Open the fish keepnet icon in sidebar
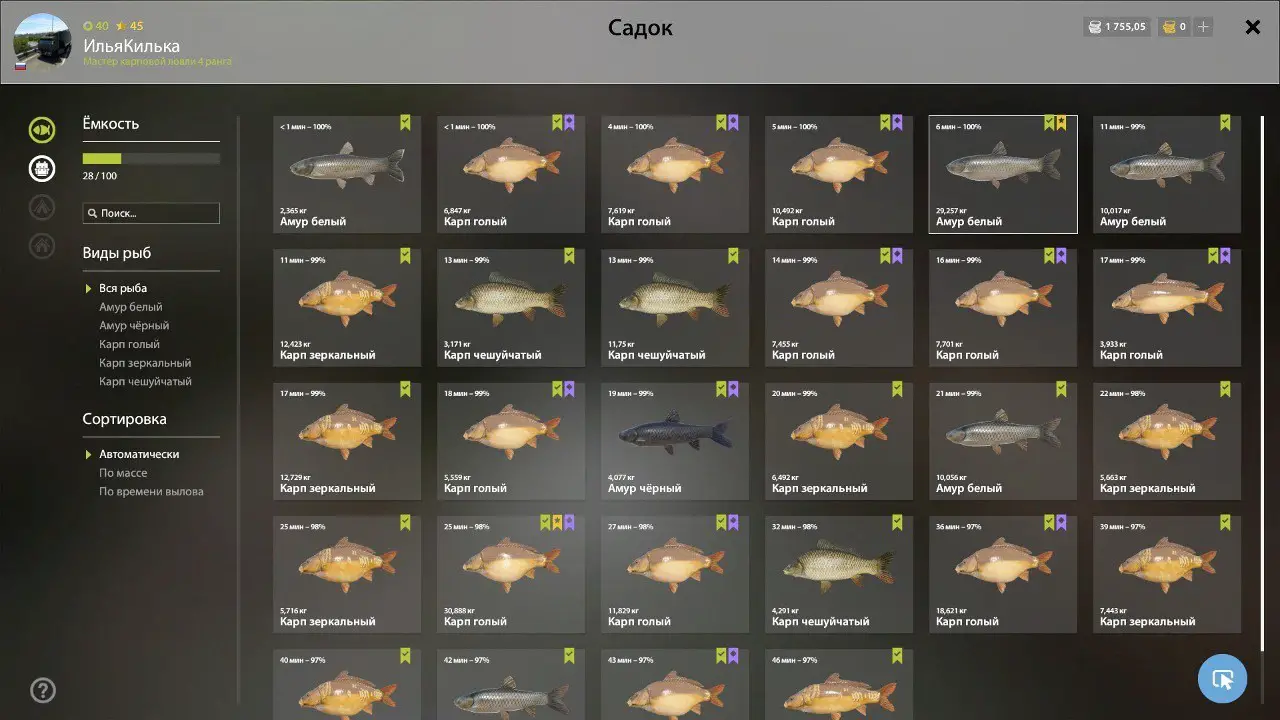 [x=42, y=129]
